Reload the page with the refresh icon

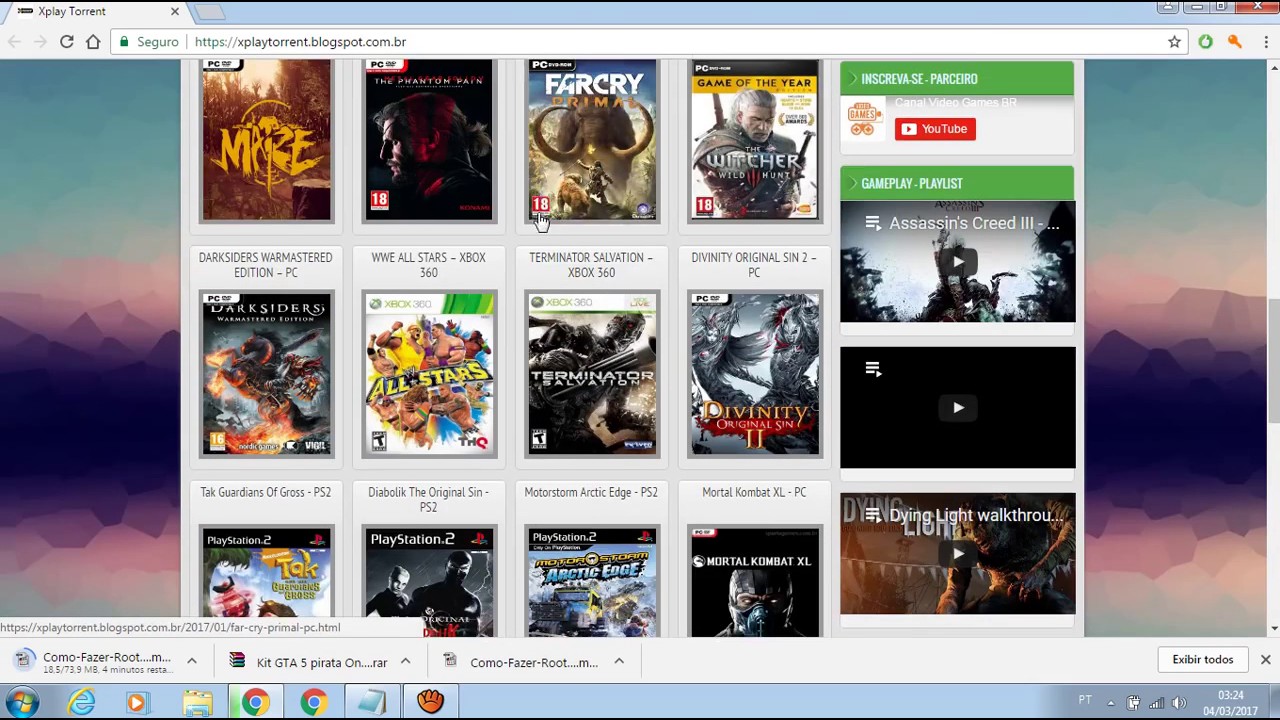click(66, 42)
